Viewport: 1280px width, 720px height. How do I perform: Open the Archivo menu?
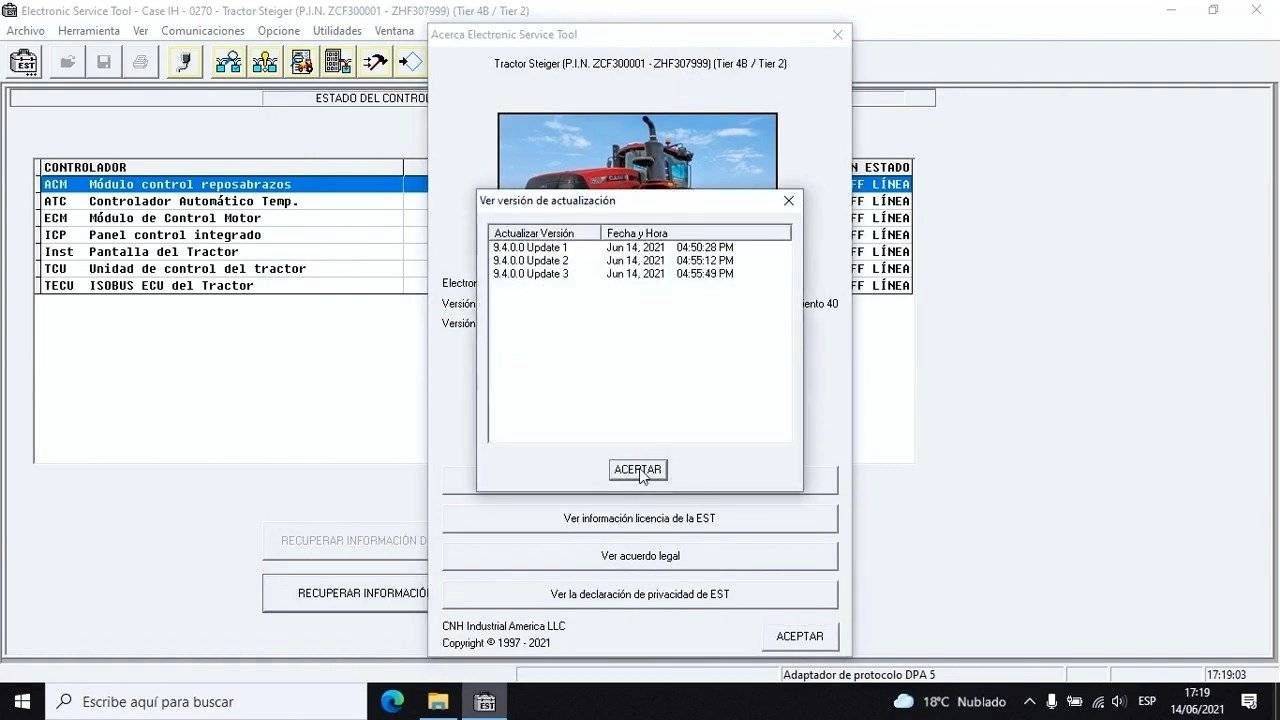(x=26, y=31)
